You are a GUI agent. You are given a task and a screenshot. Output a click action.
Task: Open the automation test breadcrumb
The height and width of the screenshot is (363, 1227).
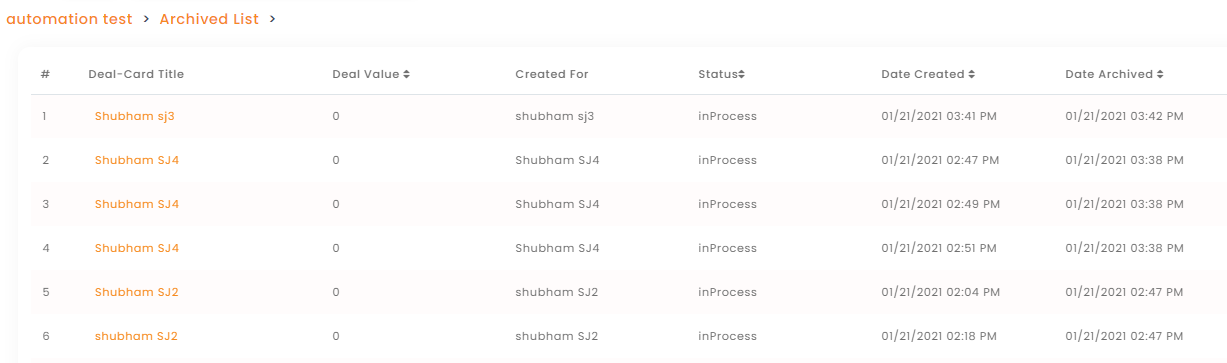click(x=69, y=19)
